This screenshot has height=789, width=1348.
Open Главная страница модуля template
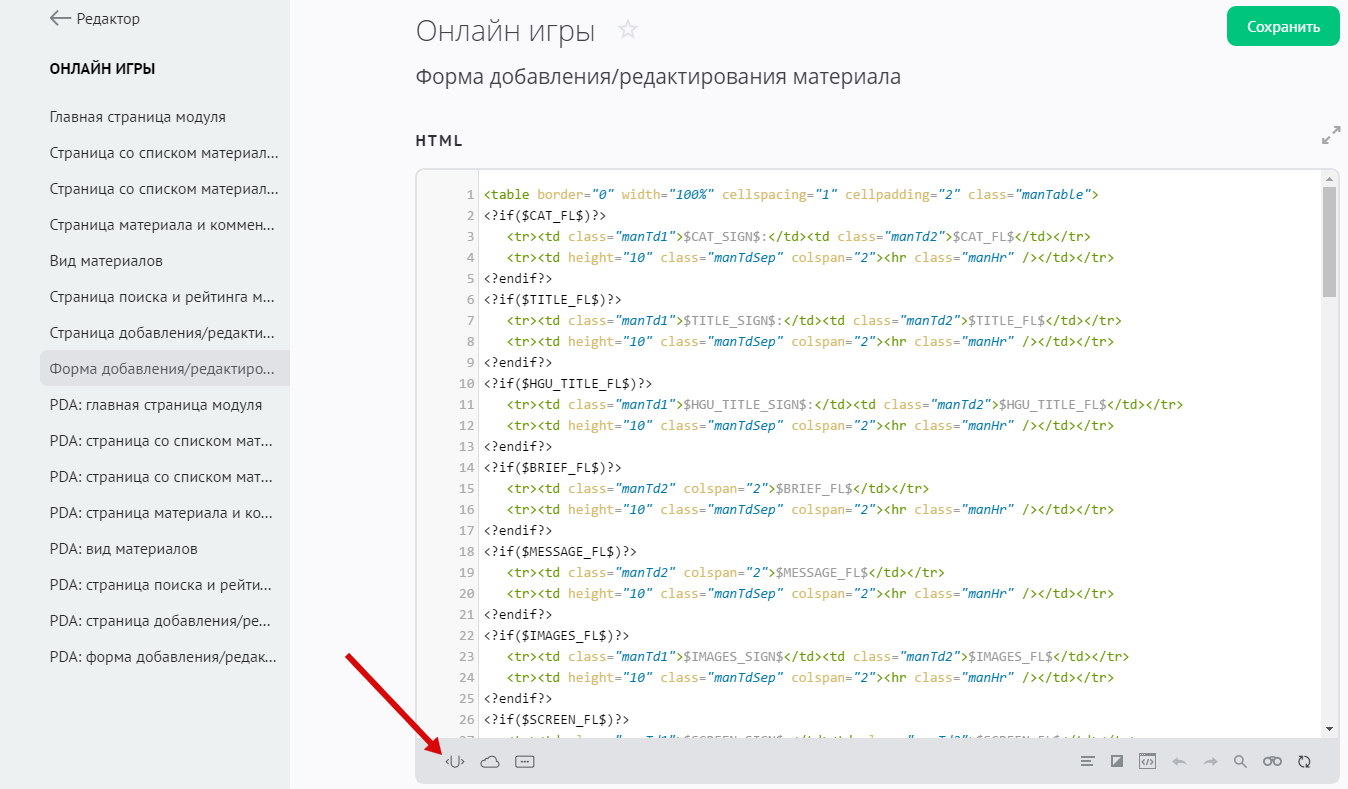click(138, 117)
